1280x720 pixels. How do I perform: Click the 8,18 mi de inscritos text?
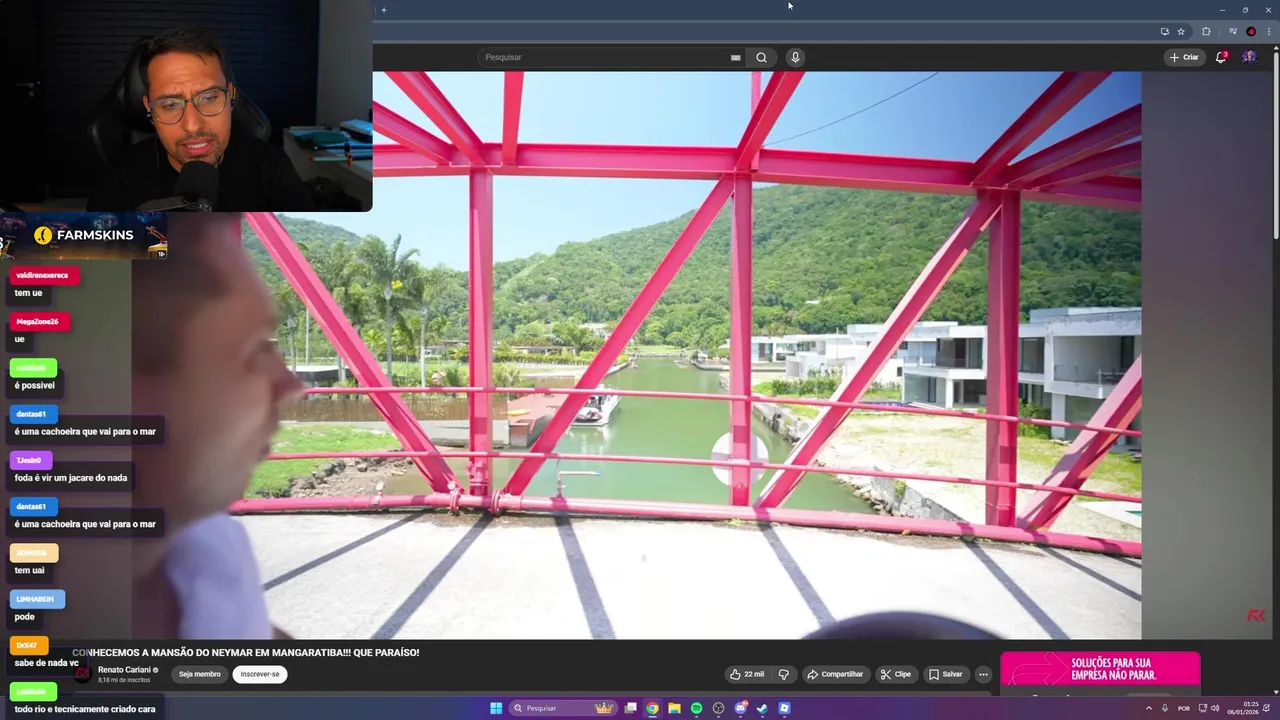(124, 680)
